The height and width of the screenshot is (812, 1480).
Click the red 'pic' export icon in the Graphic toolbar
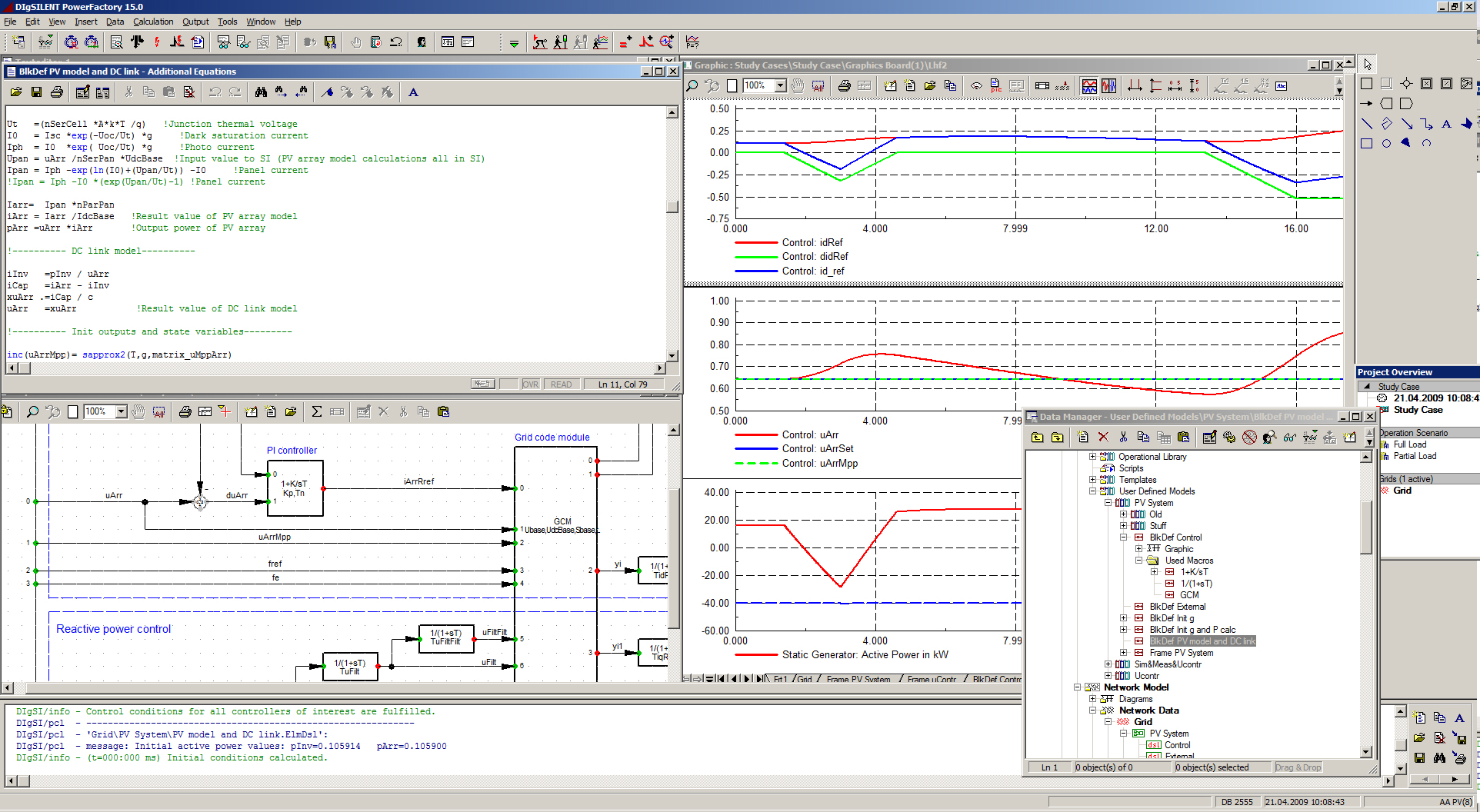[x=995, y=85]
